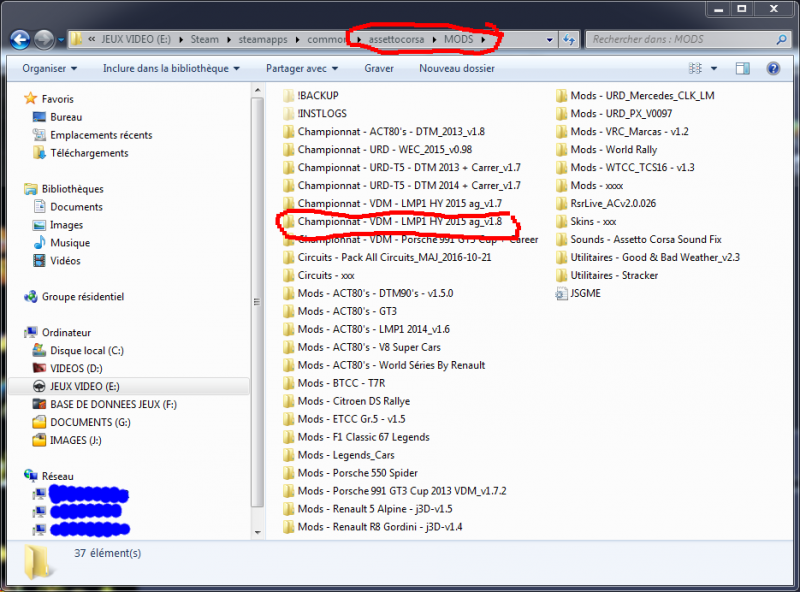The width and height of the screenshot is (800, 592).
Task: Open Téléchargements in favorites
Action: point(89,153)
